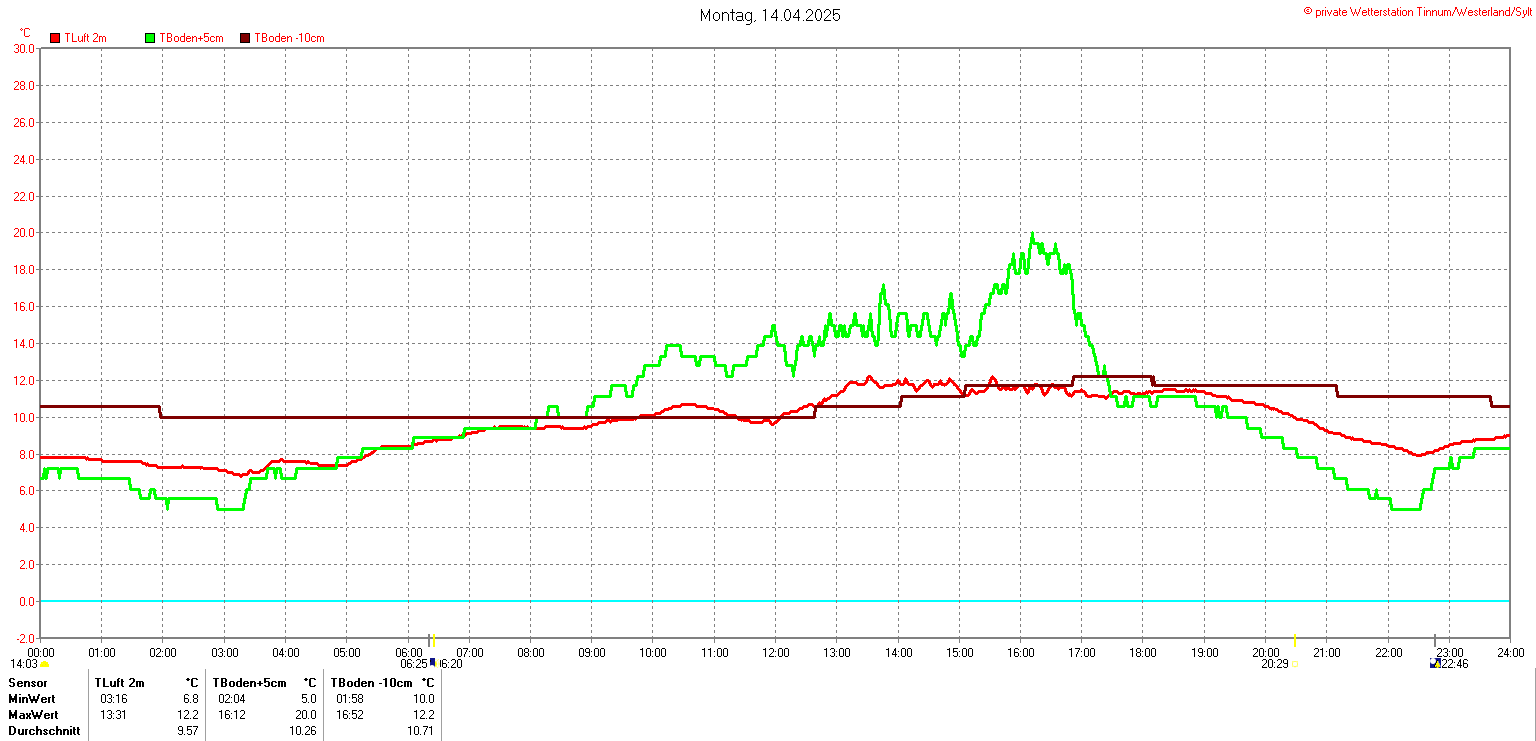Click the MaxWert row label
This screenshot has width=1536, height=741.
(x=32, y=715)
